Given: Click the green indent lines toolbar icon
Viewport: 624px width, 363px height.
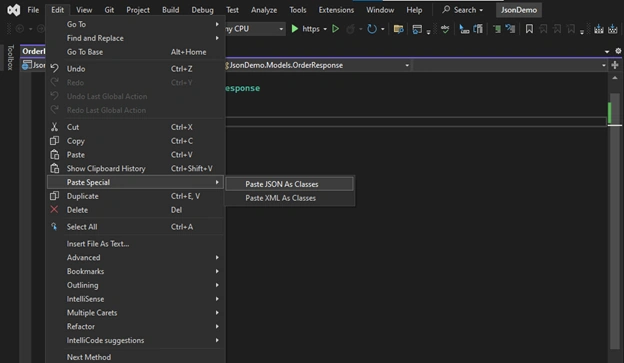Looking at the screenshot, I should 497,29.
